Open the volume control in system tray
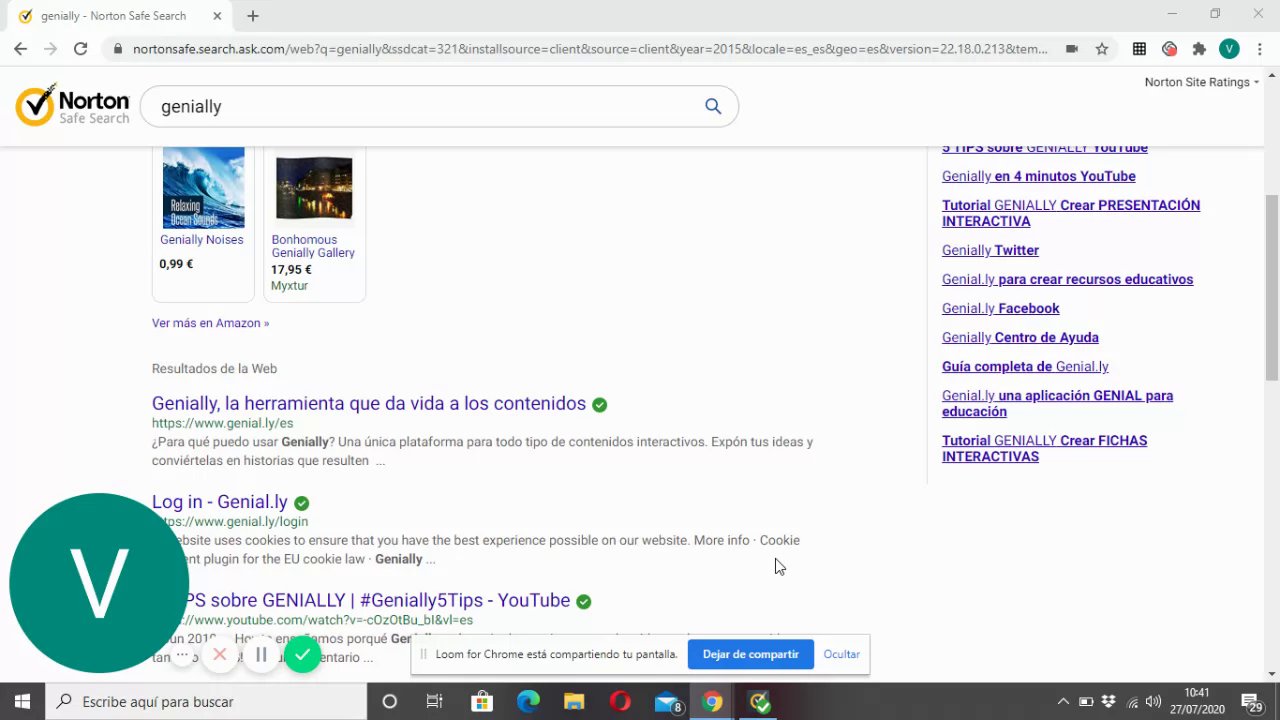This screenshot has width=1280, height=720. 1153,702
